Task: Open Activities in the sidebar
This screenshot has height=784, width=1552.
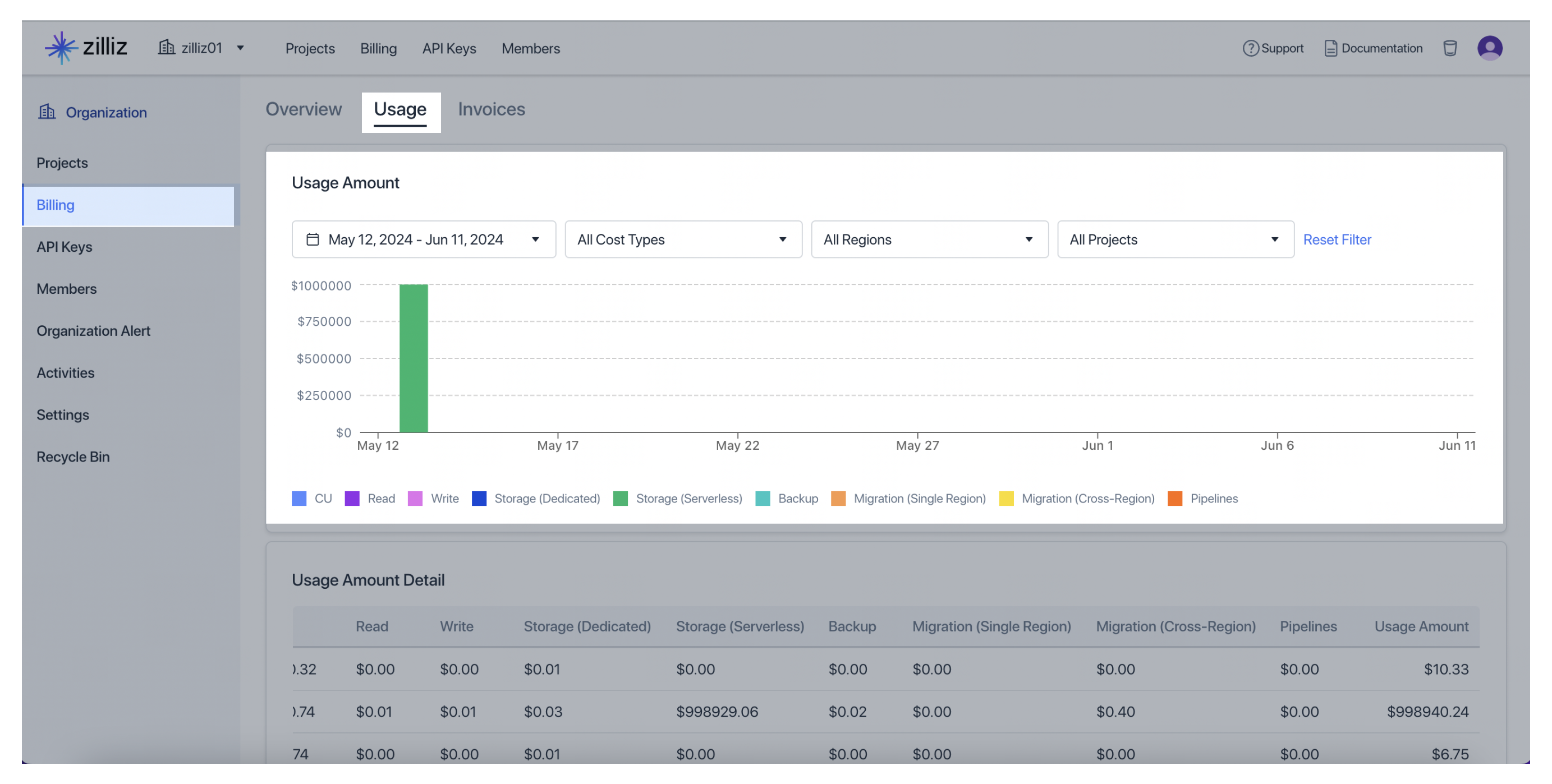Action: pyautogui.click(x=65, y=373)
